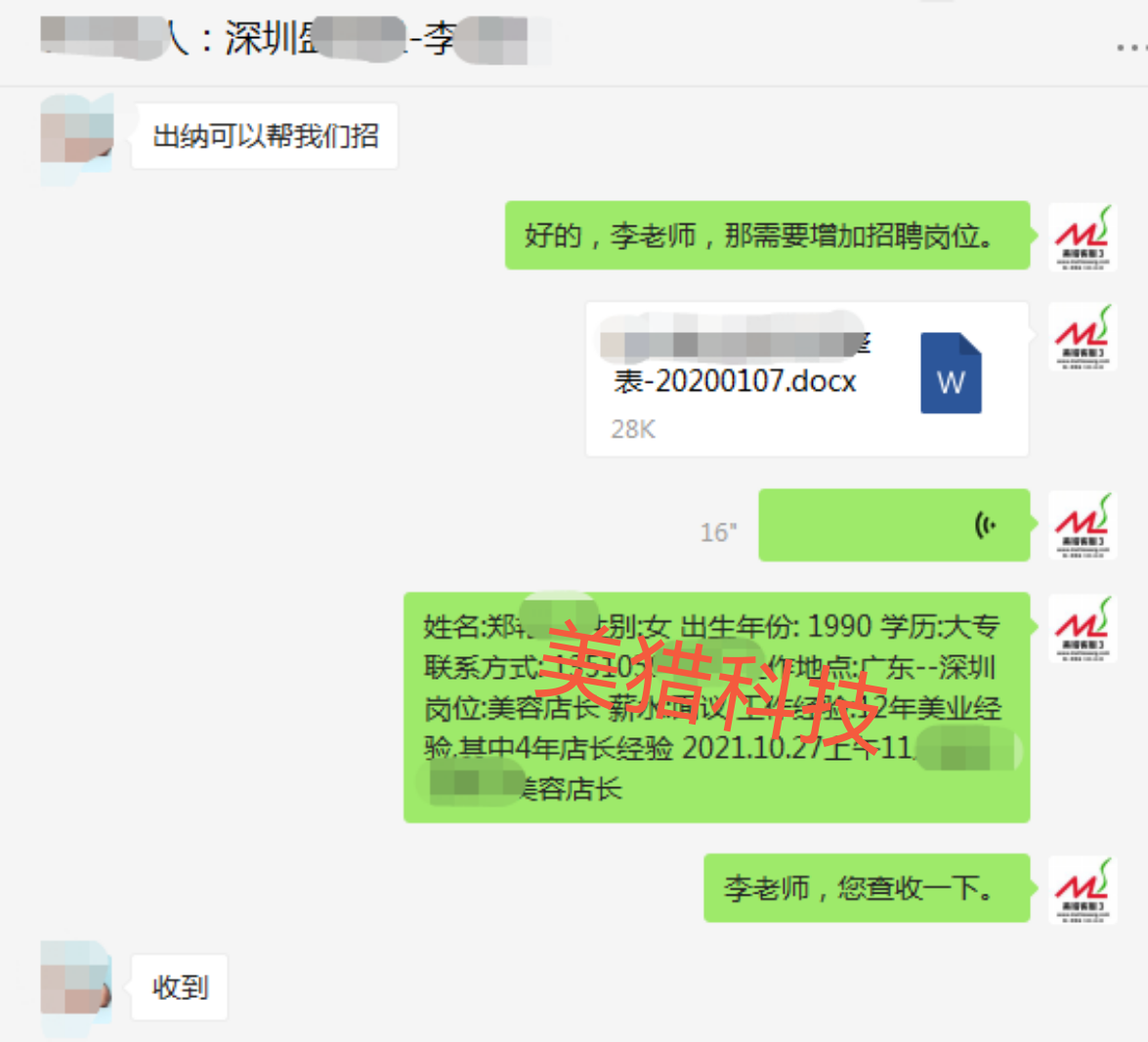Play the 16-second voice message

tap(894, 525)
